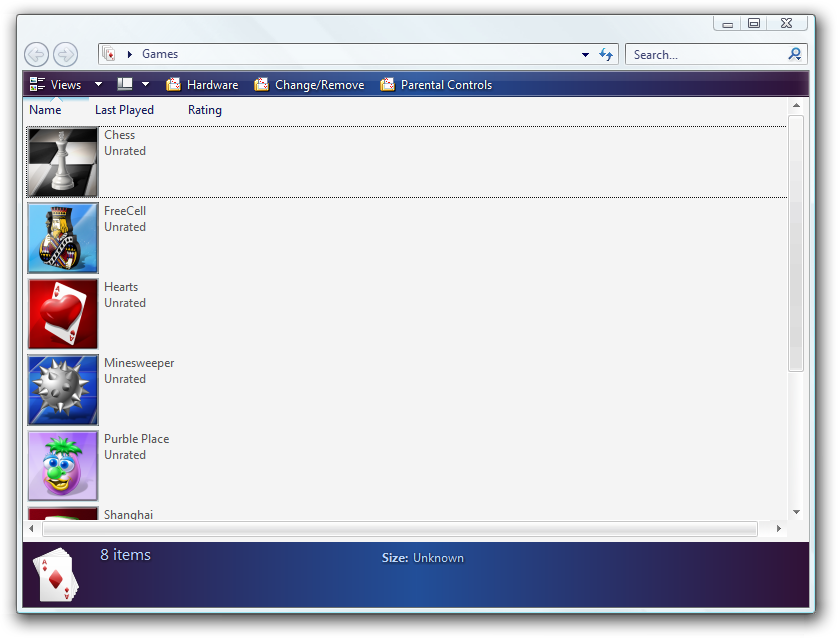Click the Chess name text
This screenshot has width=838, height=638.
(120, 135)
